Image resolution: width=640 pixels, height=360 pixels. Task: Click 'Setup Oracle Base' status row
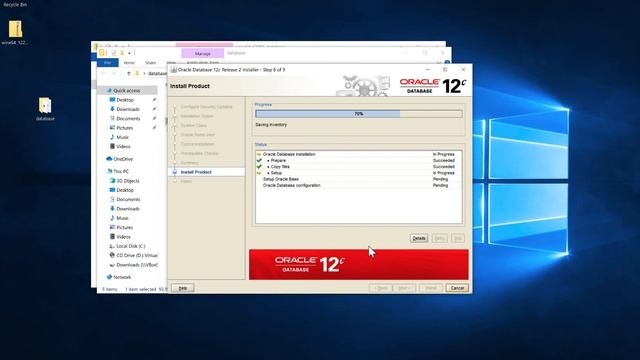click(358, 179)
